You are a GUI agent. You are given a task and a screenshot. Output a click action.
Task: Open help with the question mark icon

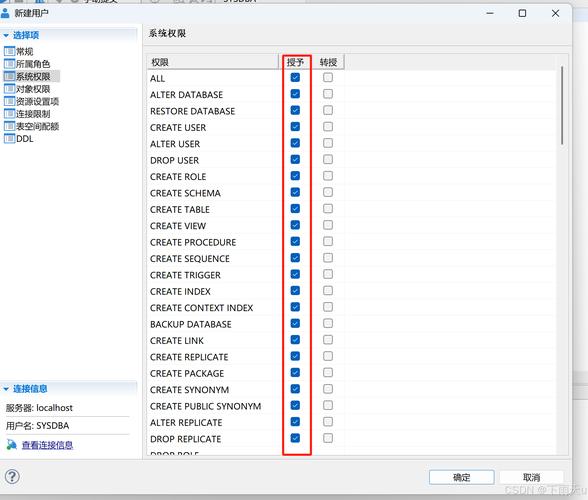click(x=12, y=477)
